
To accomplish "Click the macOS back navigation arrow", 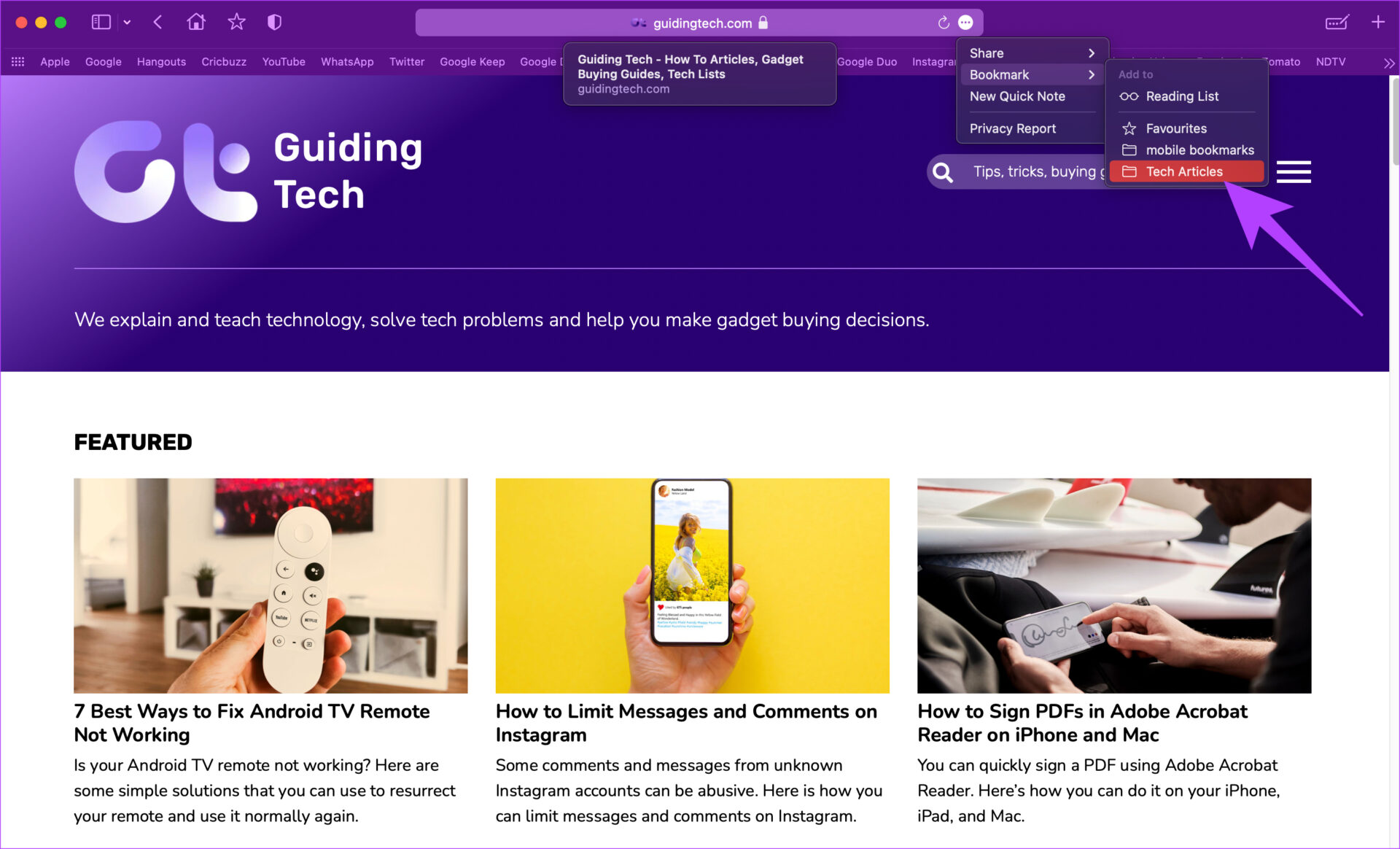I will pyautogui.click(x=159, y=23).
